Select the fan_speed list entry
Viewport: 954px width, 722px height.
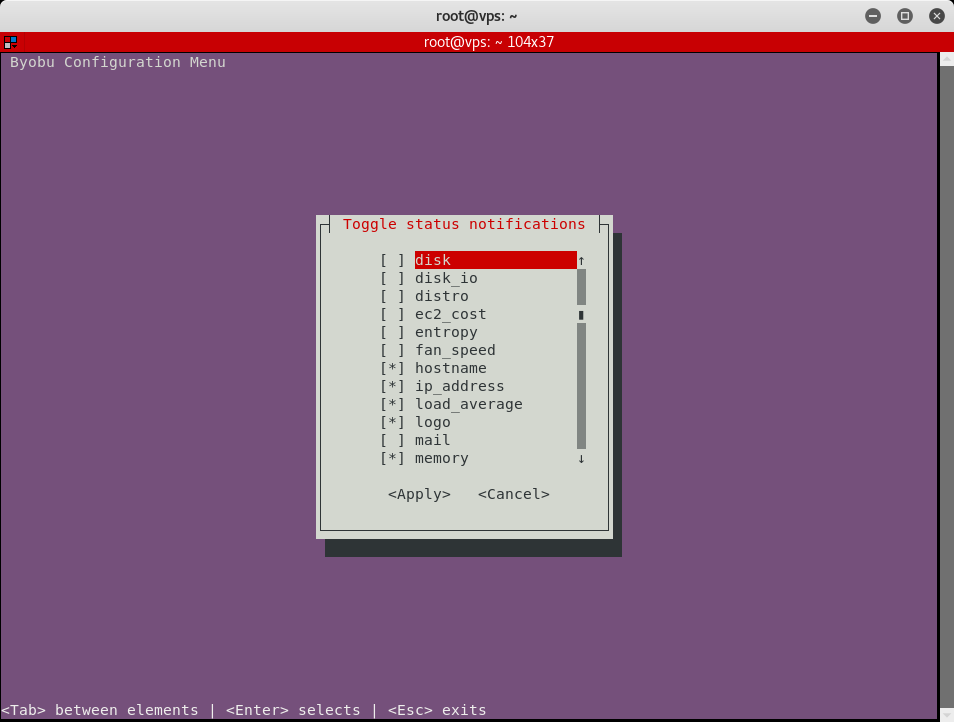[455, 350]
